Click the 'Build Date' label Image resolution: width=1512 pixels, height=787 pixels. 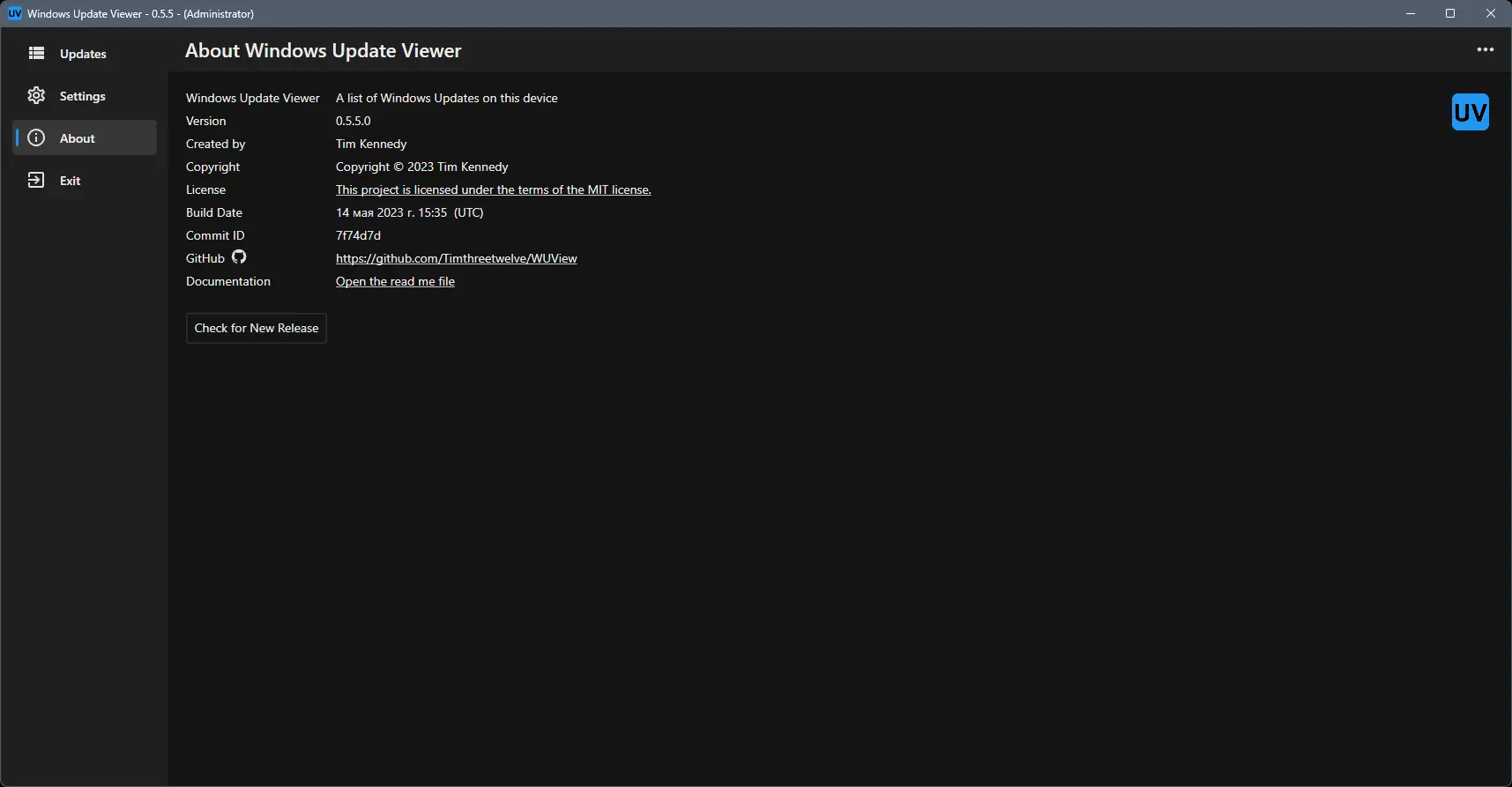point(214,212)
